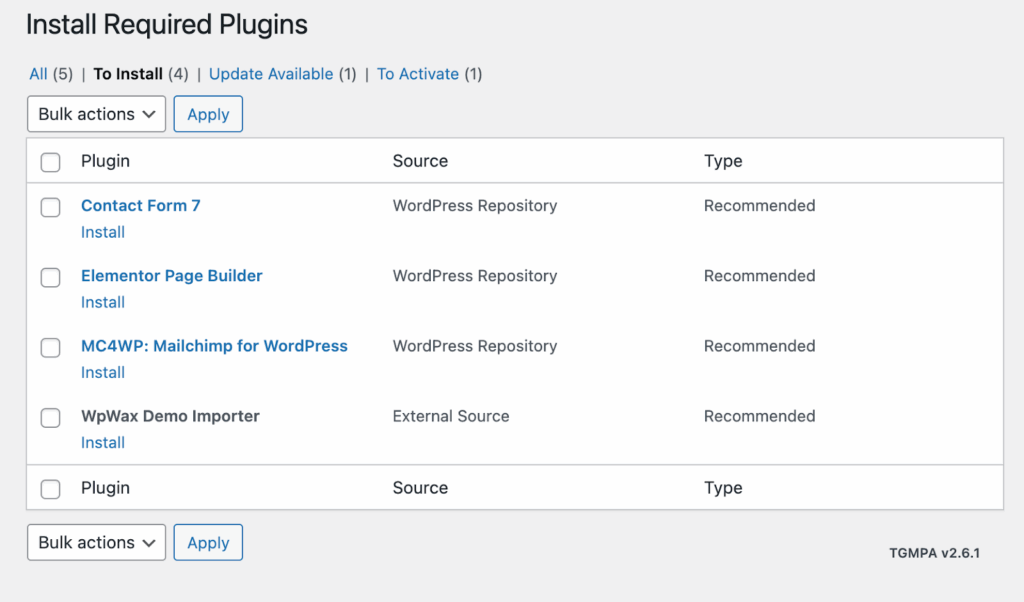Open the Contact Form 7 plugin link
The width and height of the screenshot is (1024, 602).
point(140,206)
